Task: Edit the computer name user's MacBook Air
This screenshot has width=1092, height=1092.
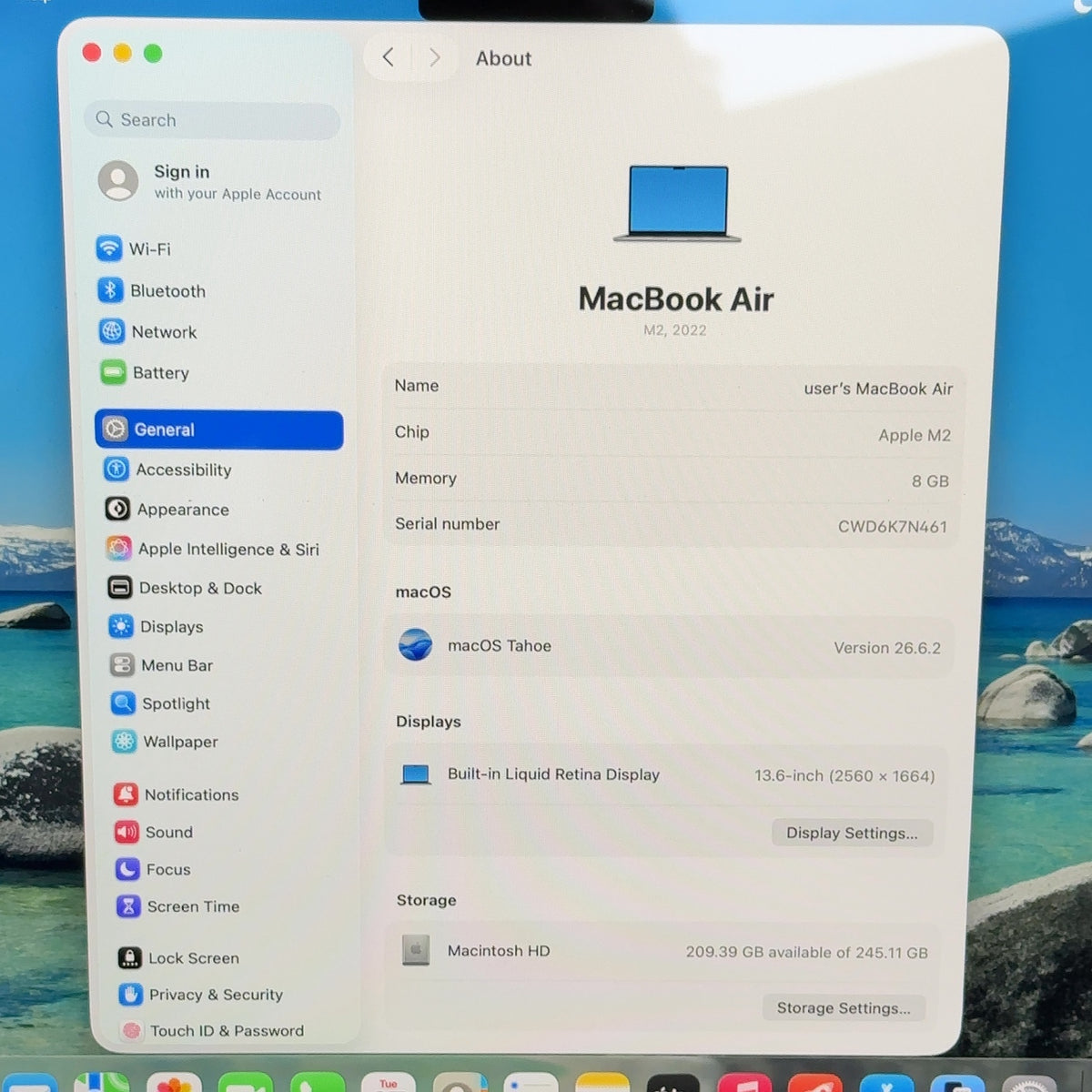Action: (878, 389)
